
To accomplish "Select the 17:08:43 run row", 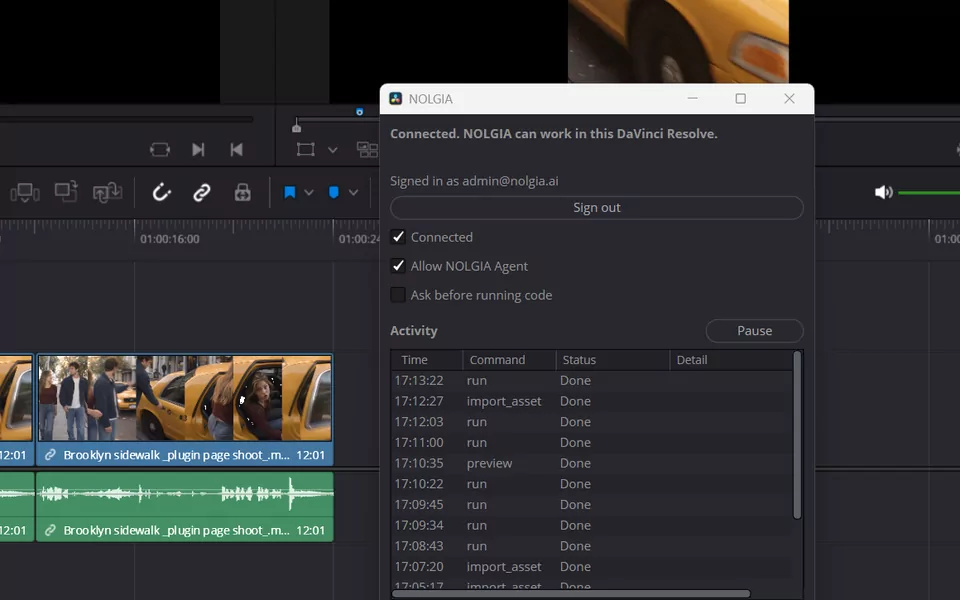I will tap(592, 546).
